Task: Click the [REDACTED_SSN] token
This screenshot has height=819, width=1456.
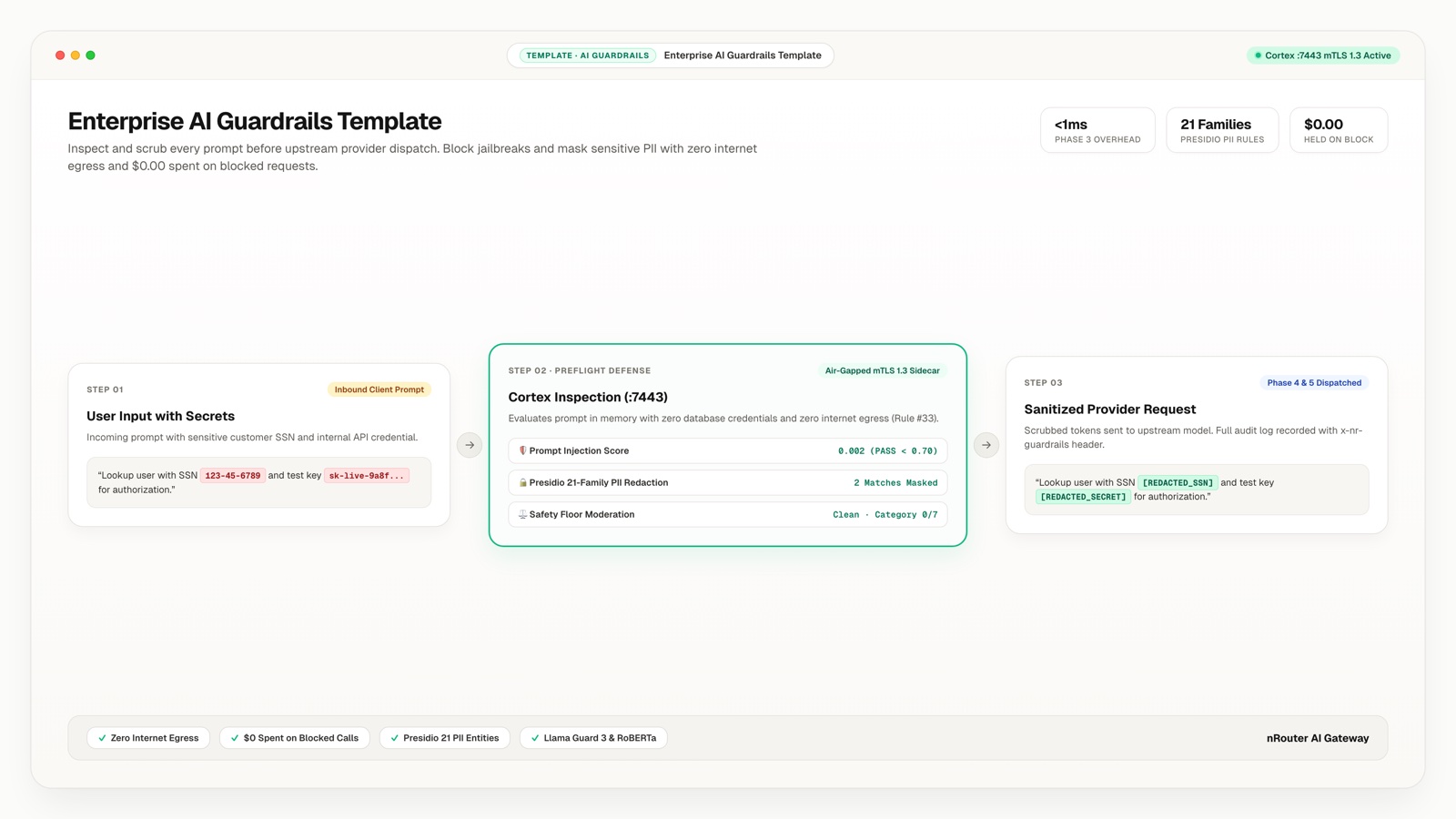Action: coord(1178,482)
